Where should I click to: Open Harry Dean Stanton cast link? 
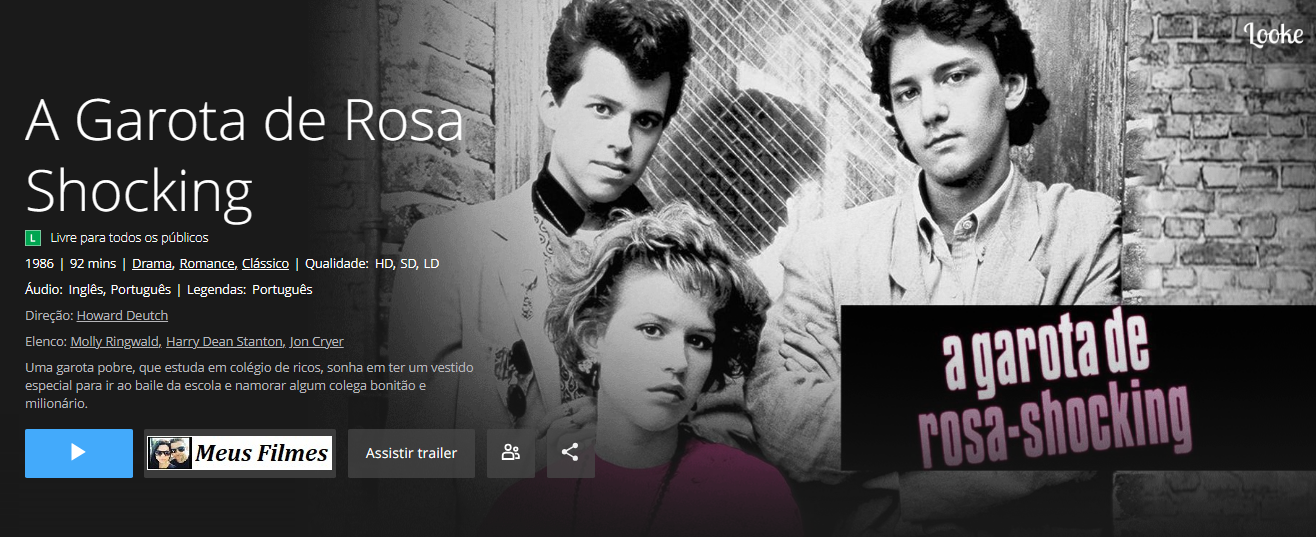click(x=224, y=341)
